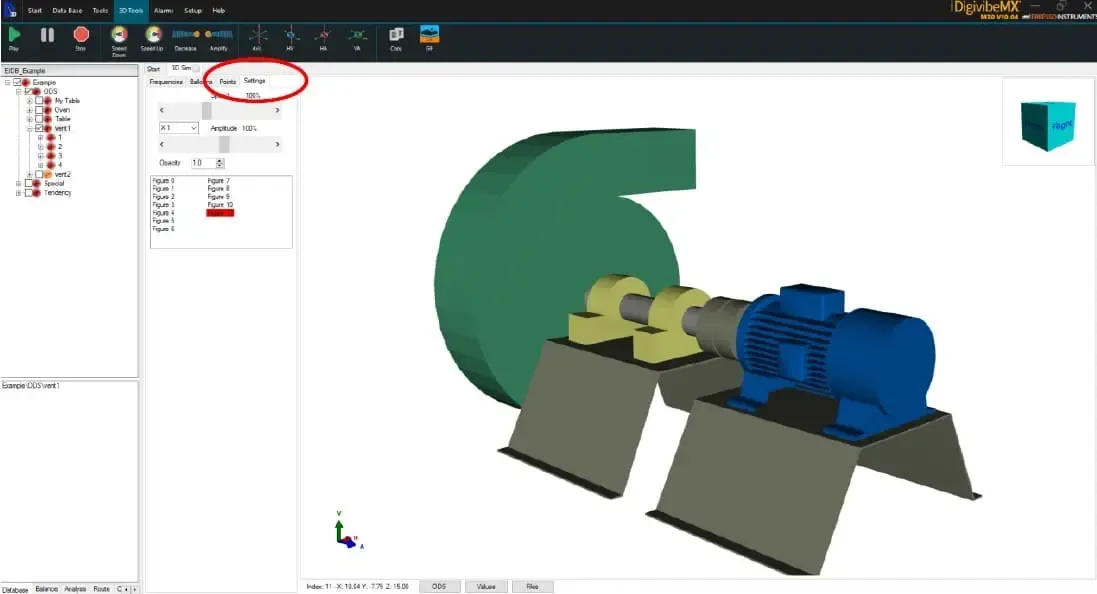Check the My Table checkbox

click(x=39, y=101)
